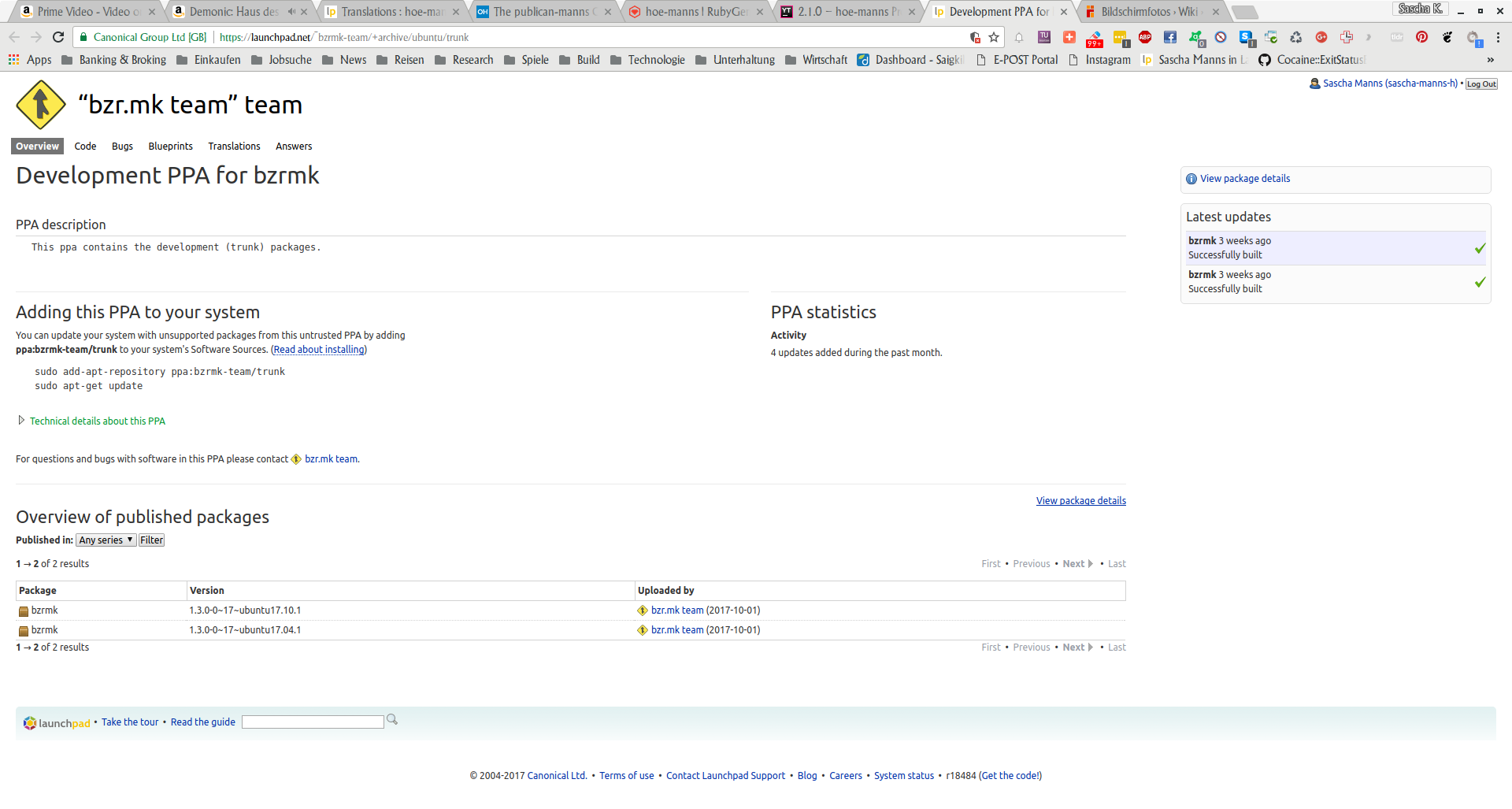The width and height of the screenshot is (1512, 809).
Task: Click the package icon for bzrmk 17.04.1
Action: (x=24, y=631)
